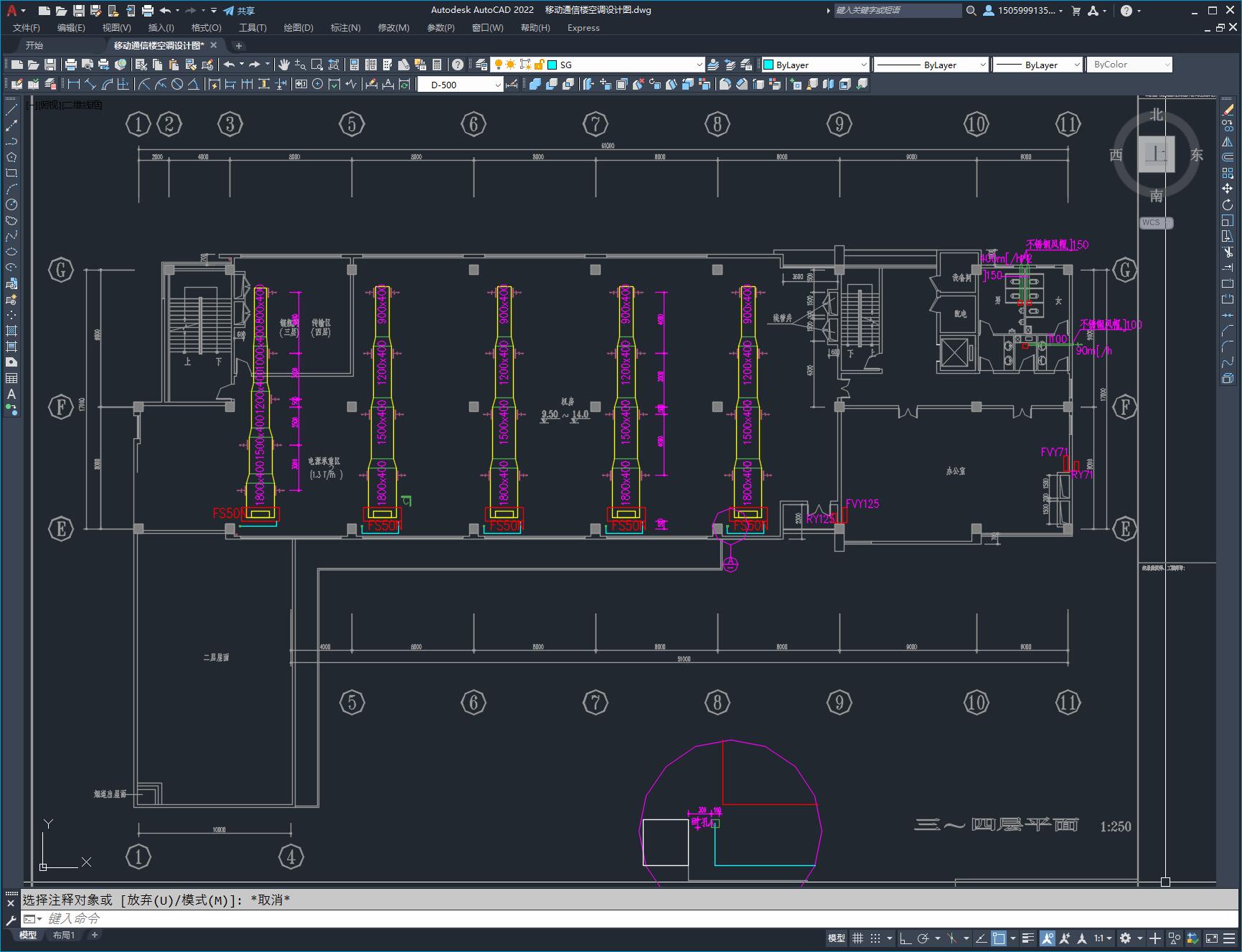Select the Pan hand tool
Screen dimensions: 1242x952
[284, 65]
